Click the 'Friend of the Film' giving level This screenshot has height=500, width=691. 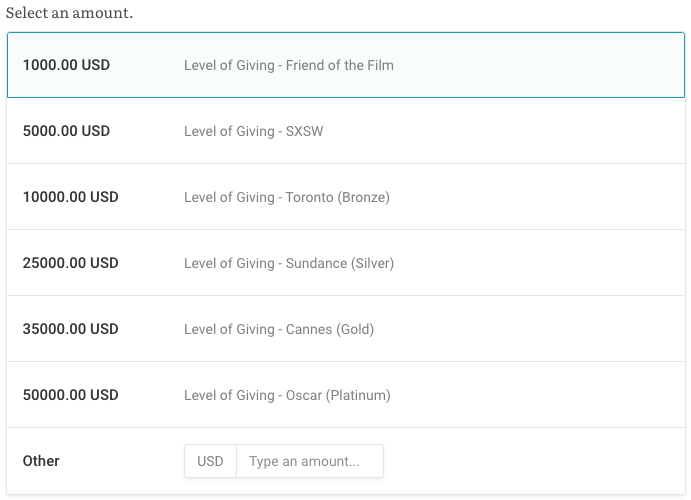coord(289,65)
